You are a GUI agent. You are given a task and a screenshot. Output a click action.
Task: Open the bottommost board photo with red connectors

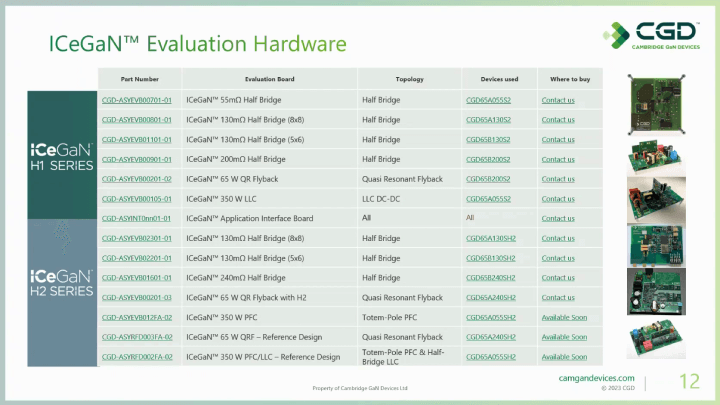point(656,338)
